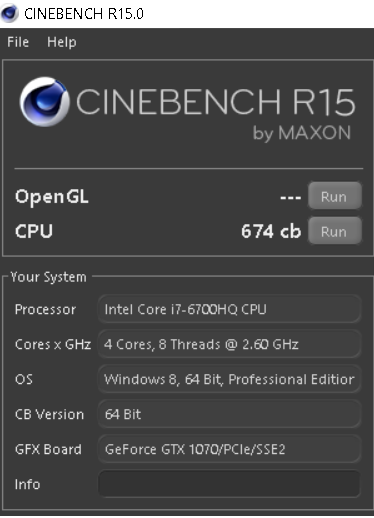Image resolution: width=374 pixels, height=518 pixels.
Task: Select the CB Version 64 Bit field
Action: tap(229, 414)
